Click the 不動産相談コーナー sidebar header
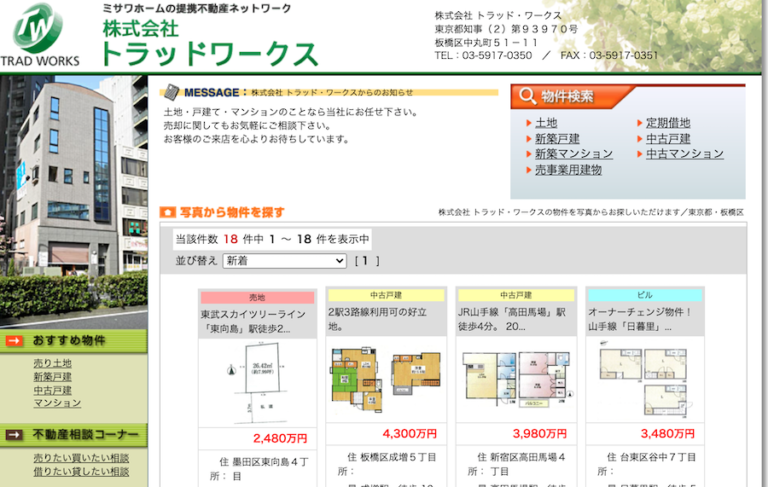The height and width of the screenshot is (487, 768). [x=73, y=435]
